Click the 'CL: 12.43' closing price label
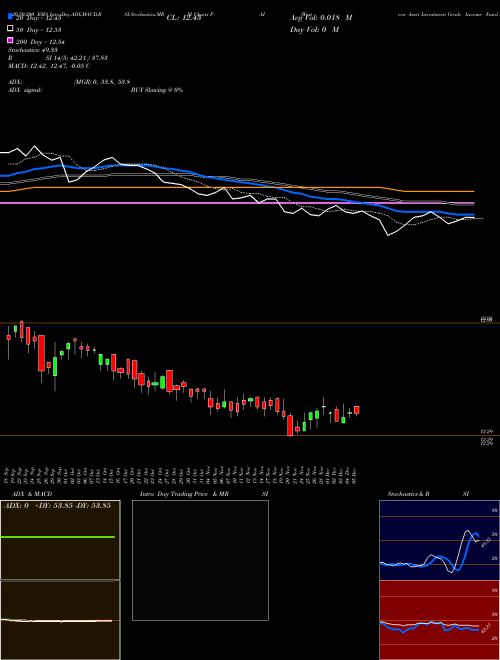This screenshot has height=660, width=500. point(184,18)
